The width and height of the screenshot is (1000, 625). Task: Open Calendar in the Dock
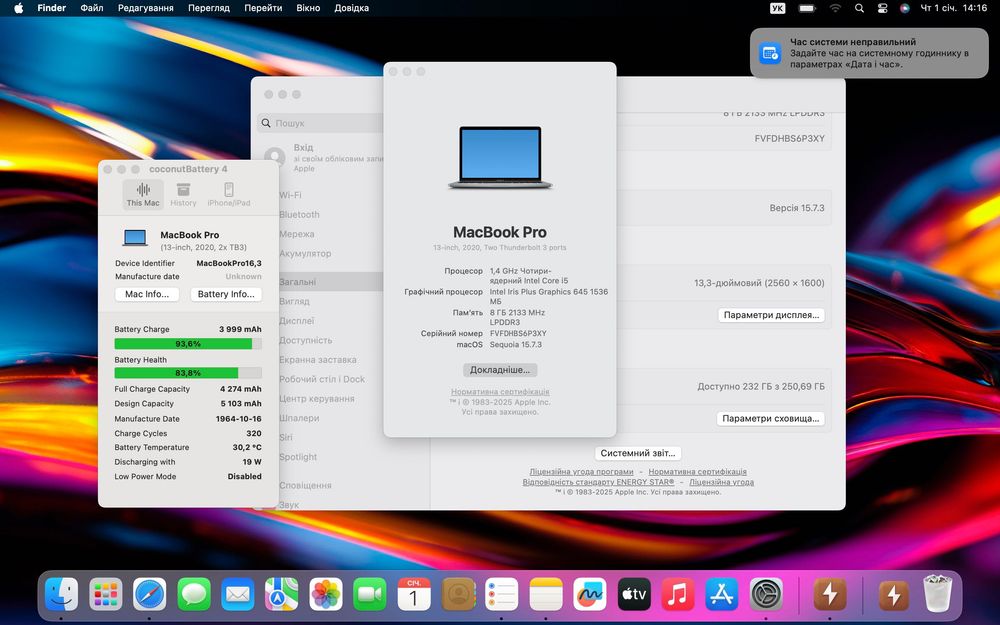(414, 594)
